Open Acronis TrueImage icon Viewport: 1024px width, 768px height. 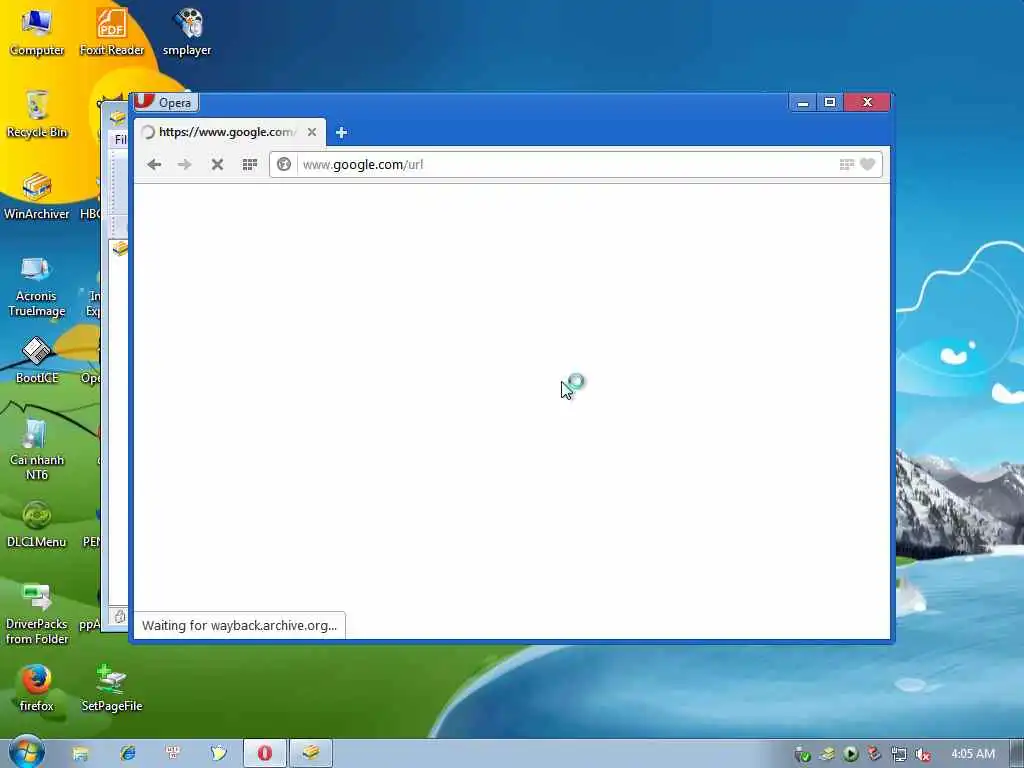coord(37,286)
